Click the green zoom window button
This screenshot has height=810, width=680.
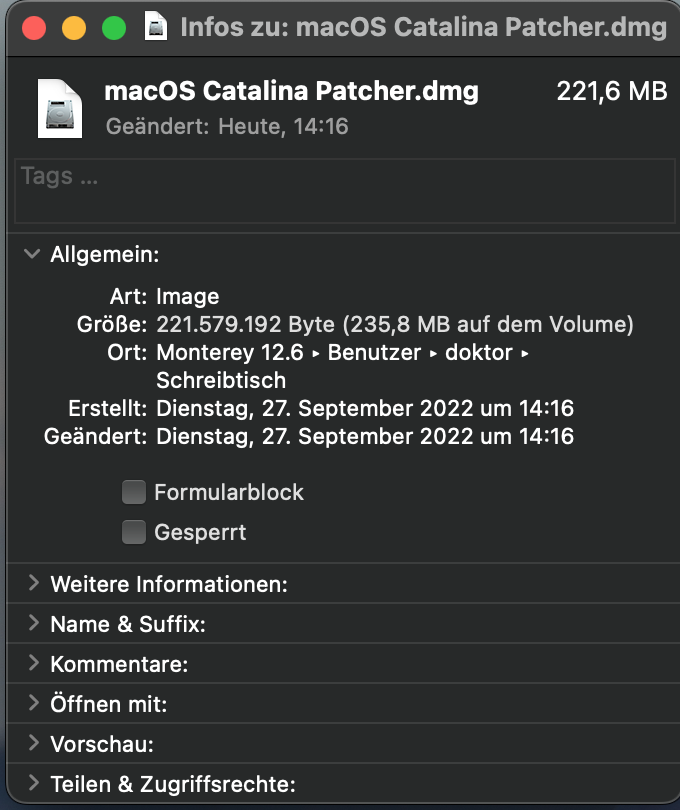point(114,27)
